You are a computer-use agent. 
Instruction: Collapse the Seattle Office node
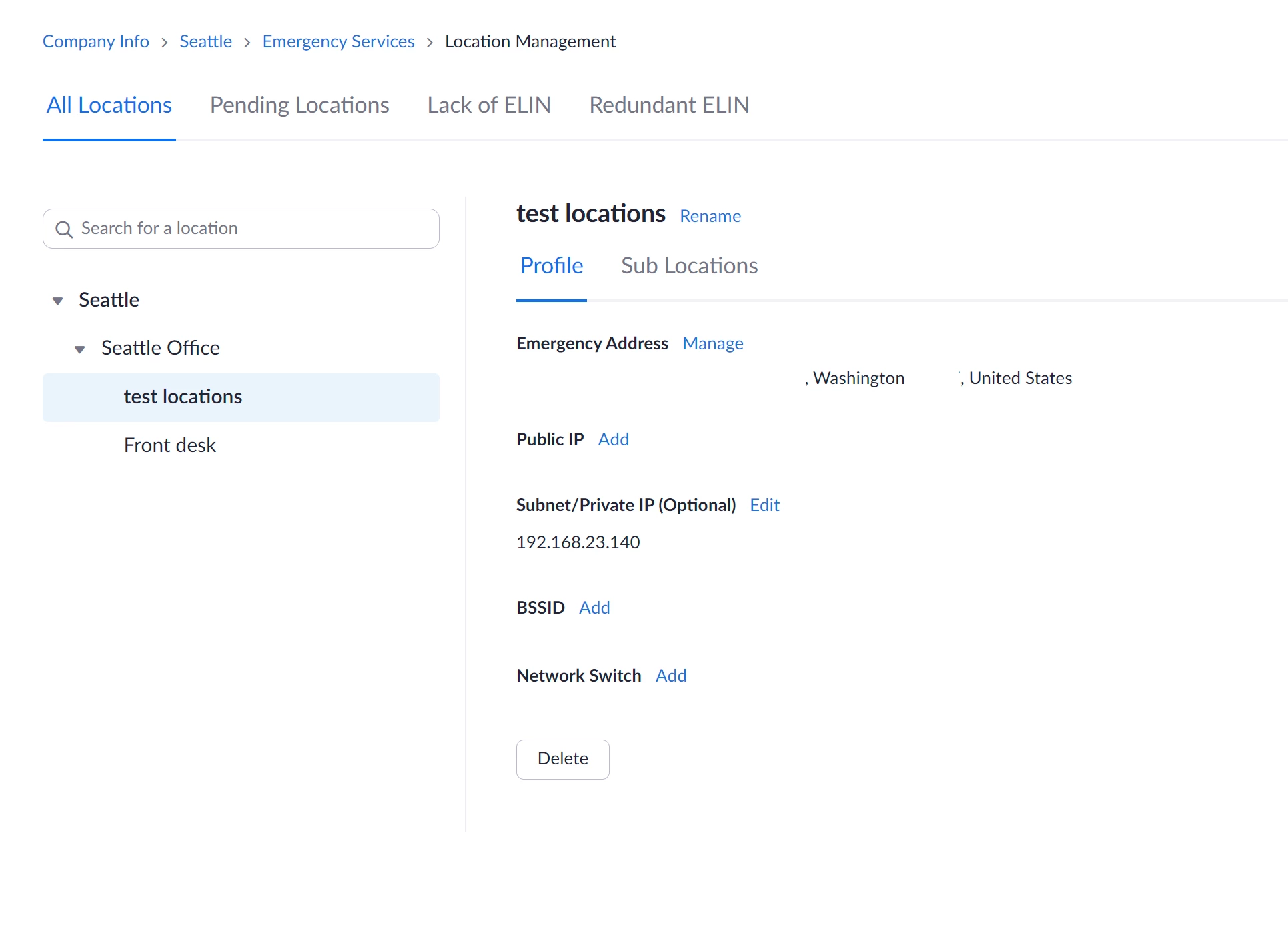pos(80,349)
